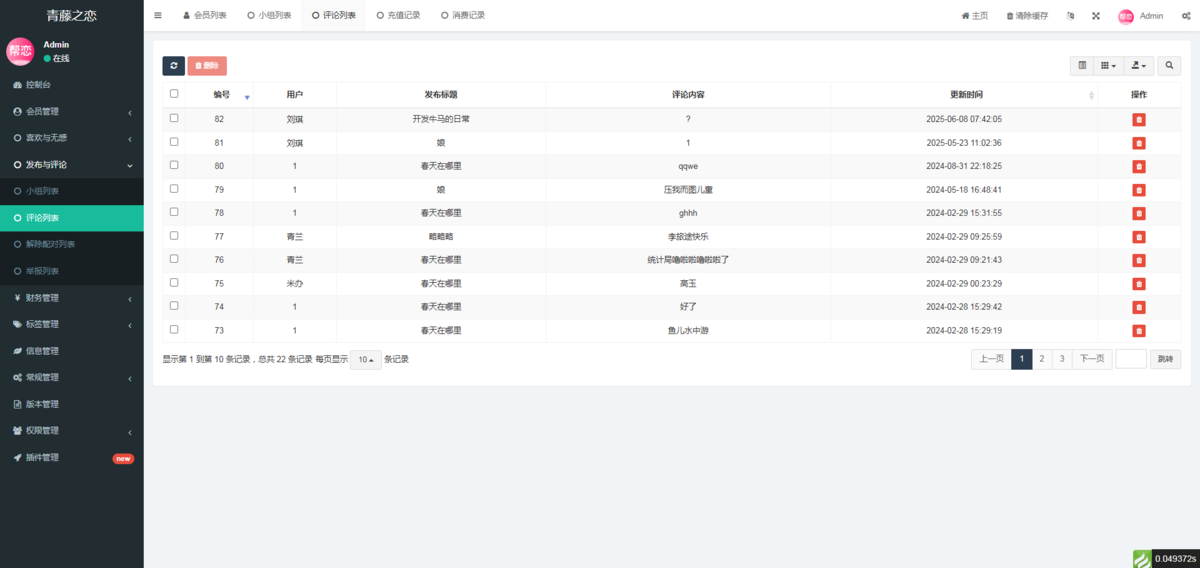
Task: Delete comment row number 74
Action: tap(1139, 307)
